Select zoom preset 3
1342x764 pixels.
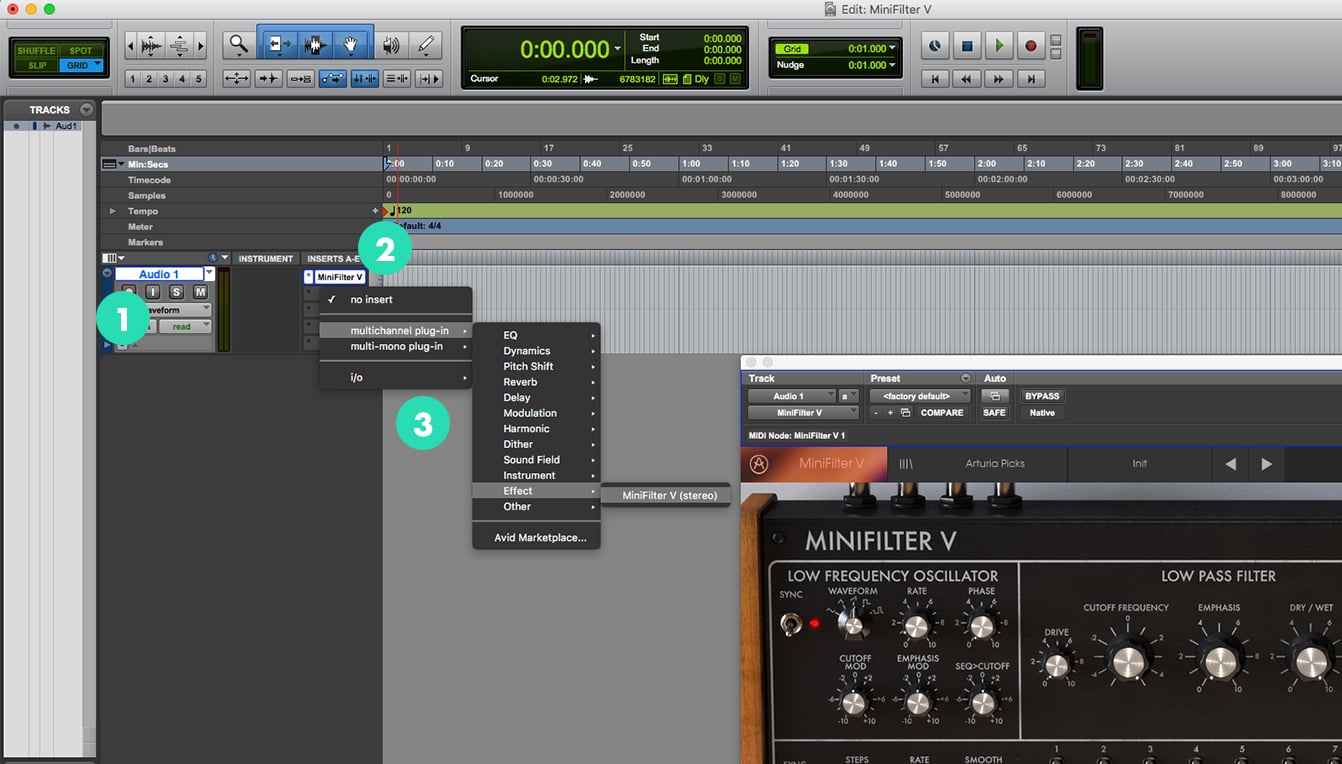166,79
